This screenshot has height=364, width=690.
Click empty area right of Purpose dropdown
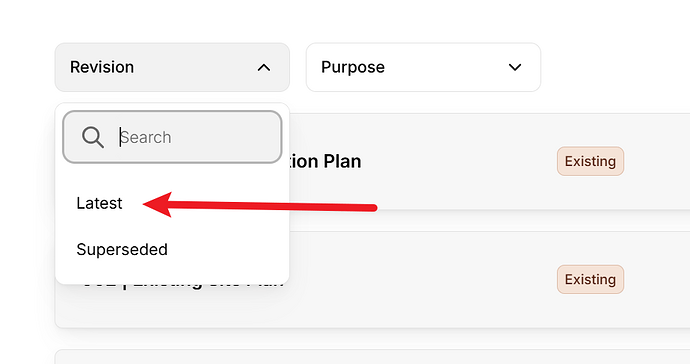pos(616,67)
